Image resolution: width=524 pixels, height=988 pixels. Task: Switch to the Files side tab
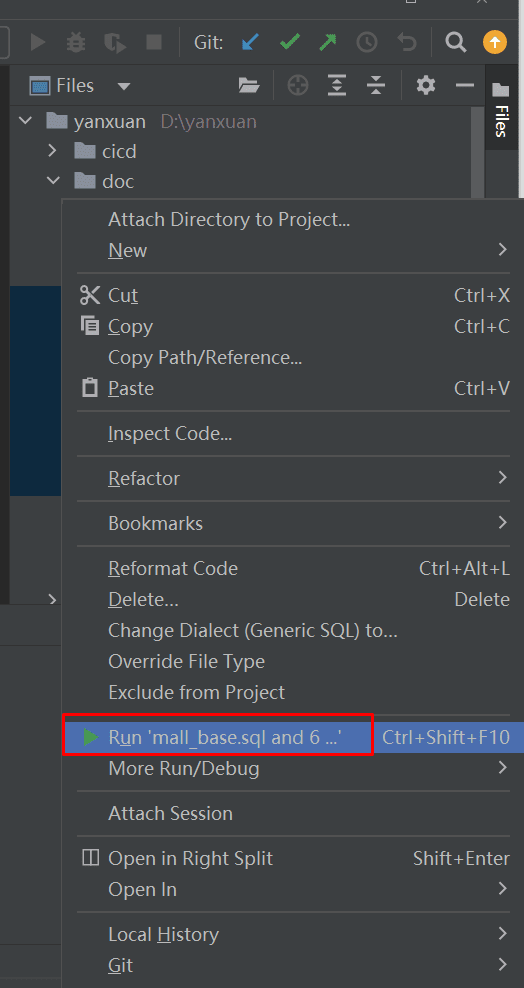(501, 112)
